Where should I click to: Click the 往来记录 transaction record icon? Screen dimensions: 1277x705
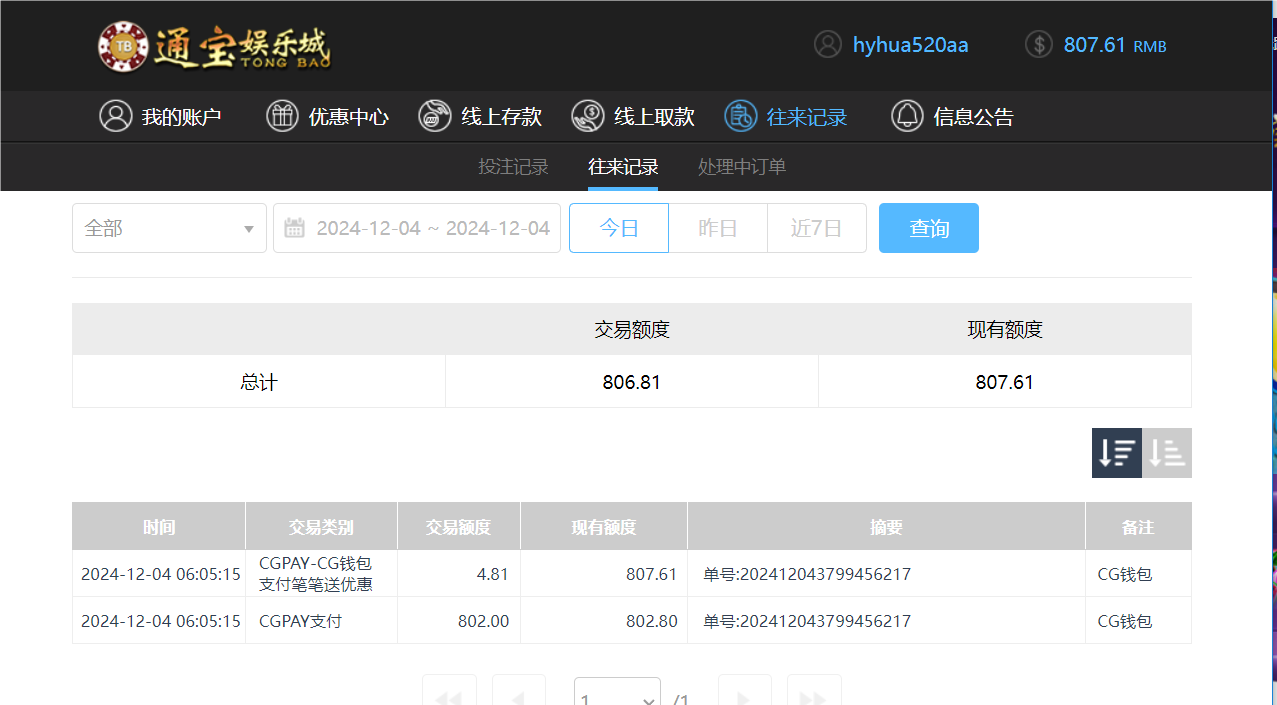[740, 115]
